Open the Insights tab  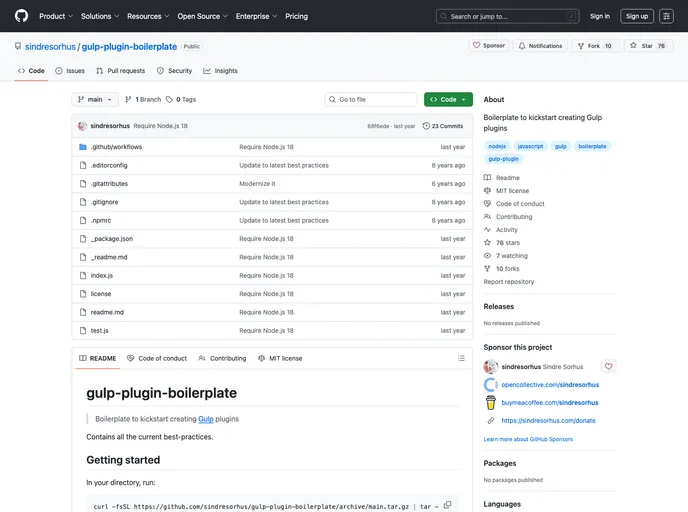(220, 71)
